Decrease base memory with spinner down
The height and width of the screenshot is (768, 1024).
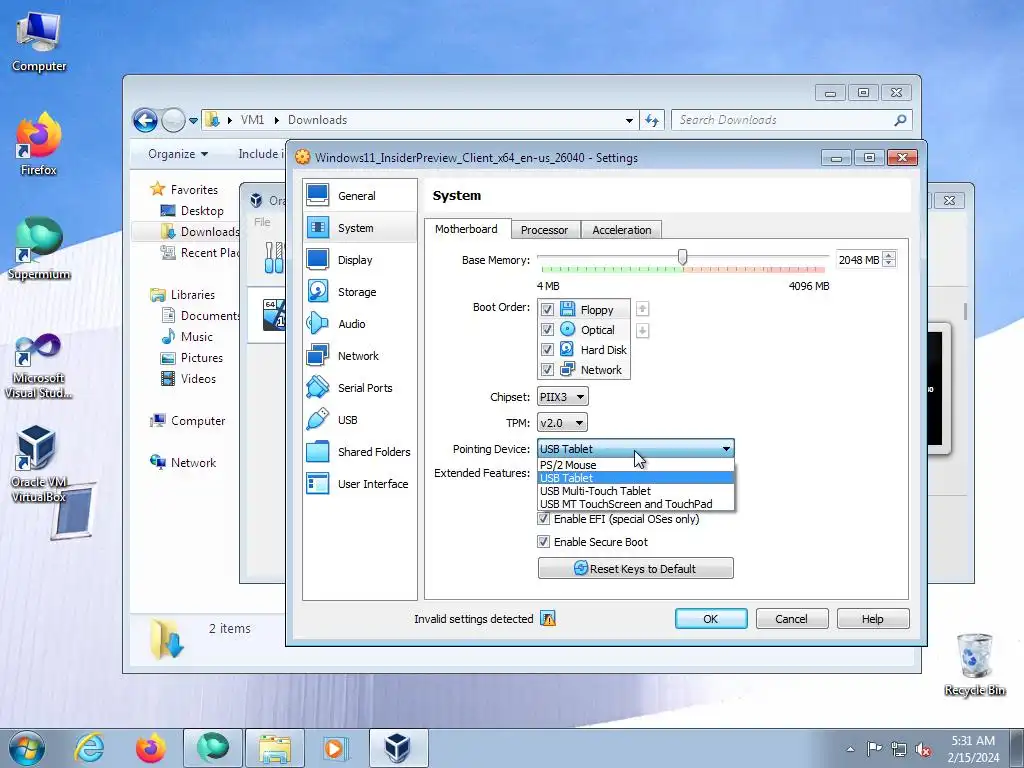click(889, 263)
